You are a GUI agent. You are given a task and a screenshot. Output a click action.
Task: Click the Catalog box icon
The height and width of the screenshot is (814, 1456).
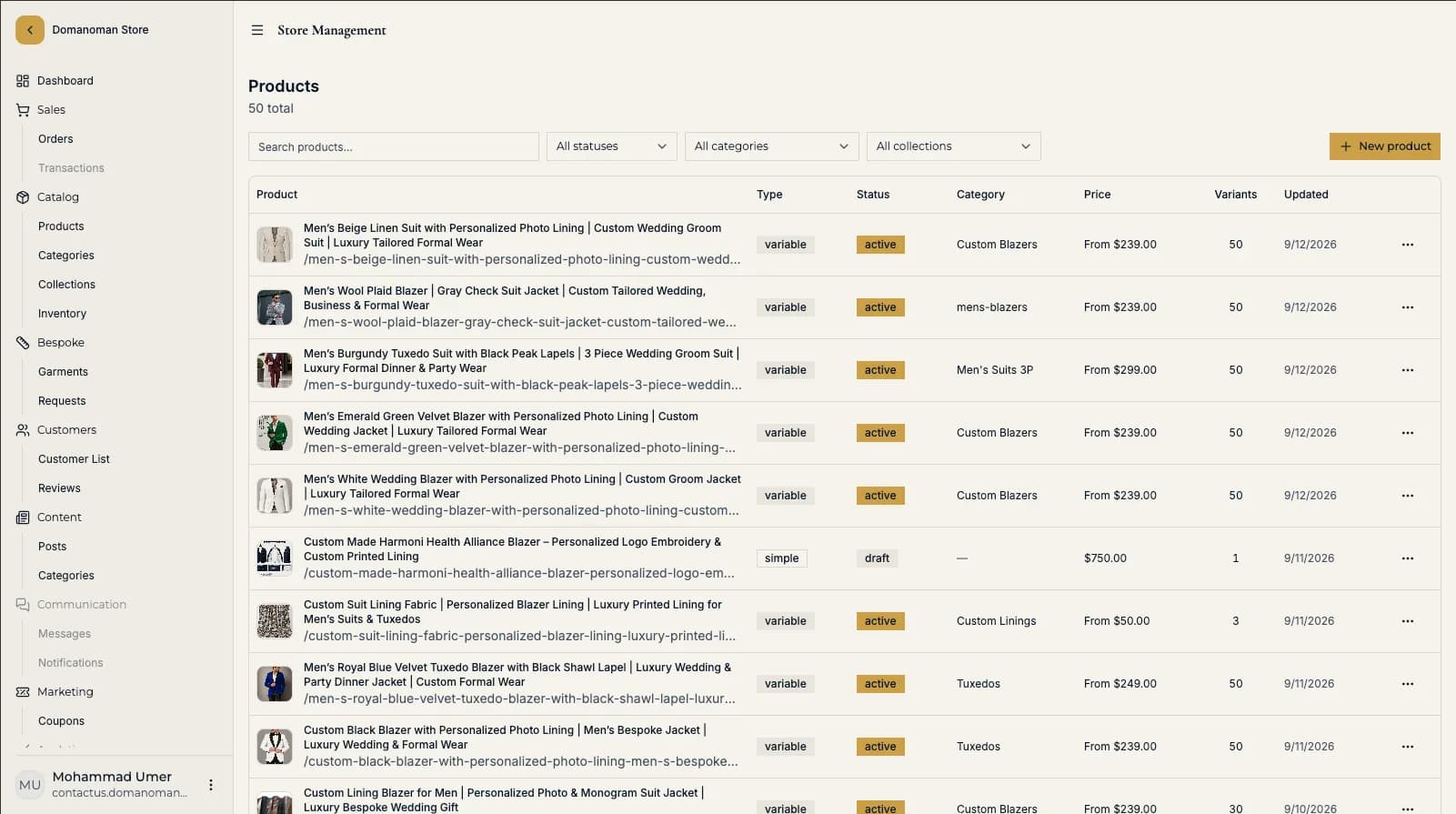23,197
